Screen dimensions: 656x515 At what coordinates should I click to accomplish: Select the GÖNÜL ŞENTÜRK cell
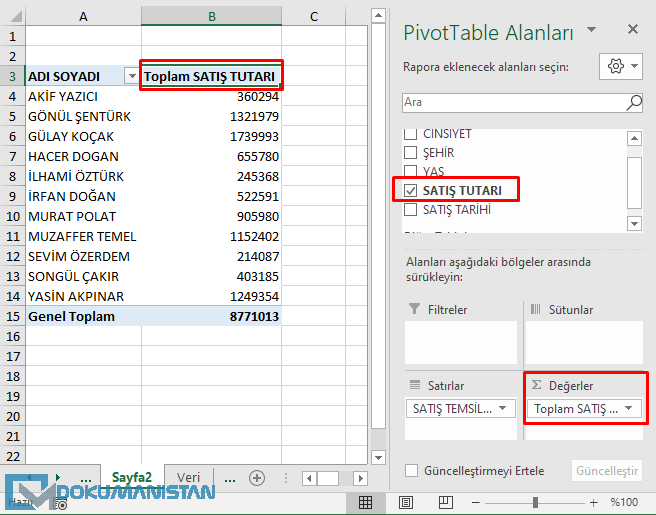pos(83,116)
